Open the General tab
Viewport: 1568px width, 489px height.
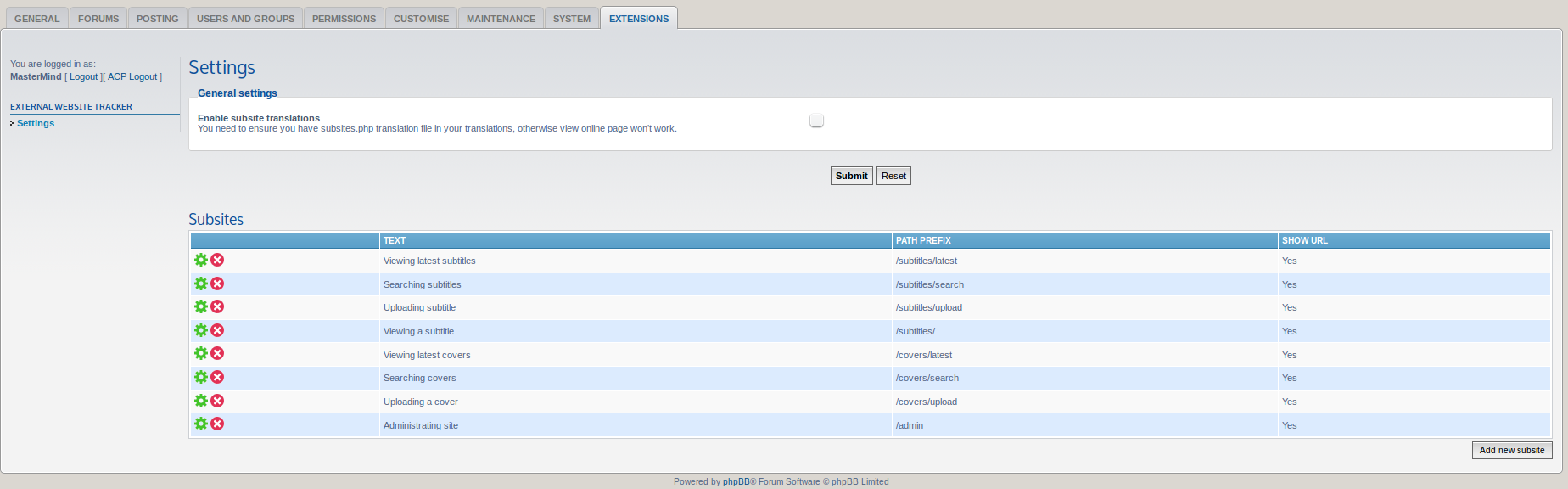(x=37, y=19)
